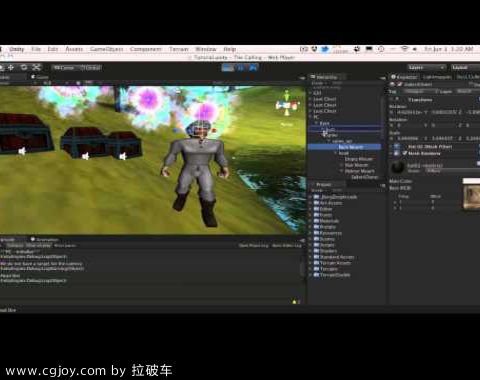Click the scene orientation gizmo
The height and width of the screenshot is (380, 480).
(x=287, y=105)
